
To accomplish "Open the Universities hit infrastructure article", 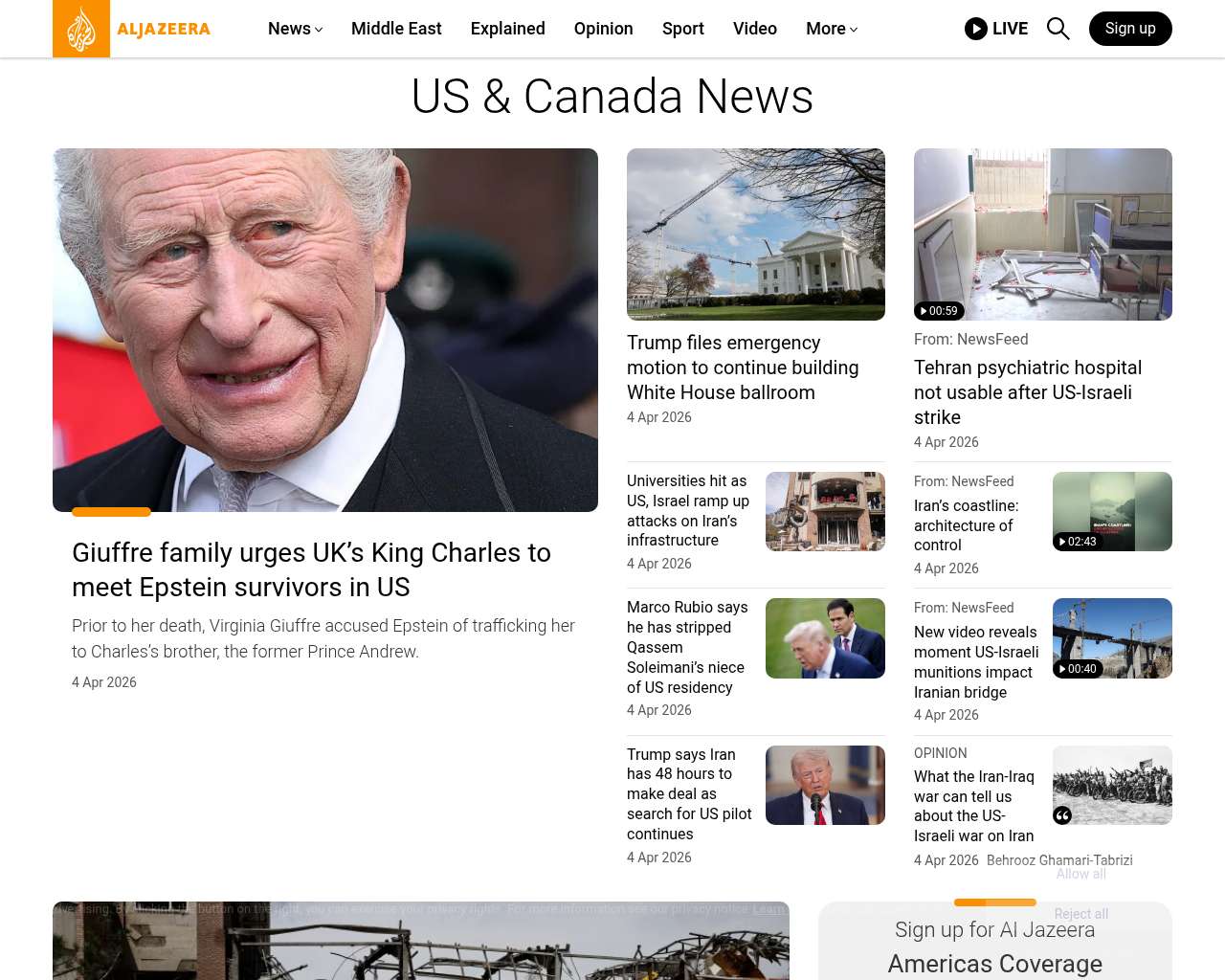I will coord(688,510).
